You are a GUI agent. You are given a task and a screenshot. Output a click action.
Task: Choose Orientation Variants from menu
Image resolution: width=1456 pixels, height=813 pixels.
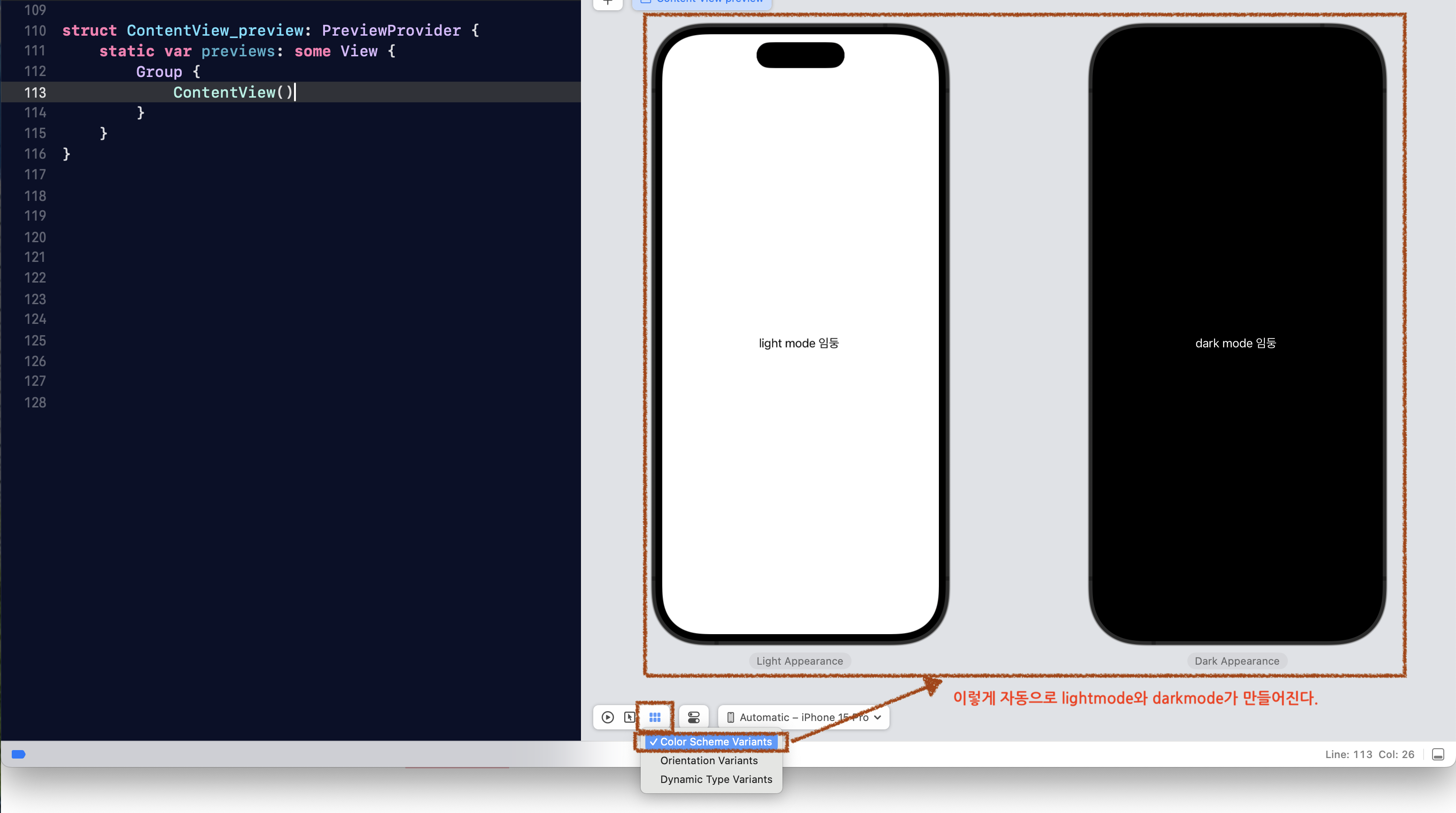coord(709,760)
